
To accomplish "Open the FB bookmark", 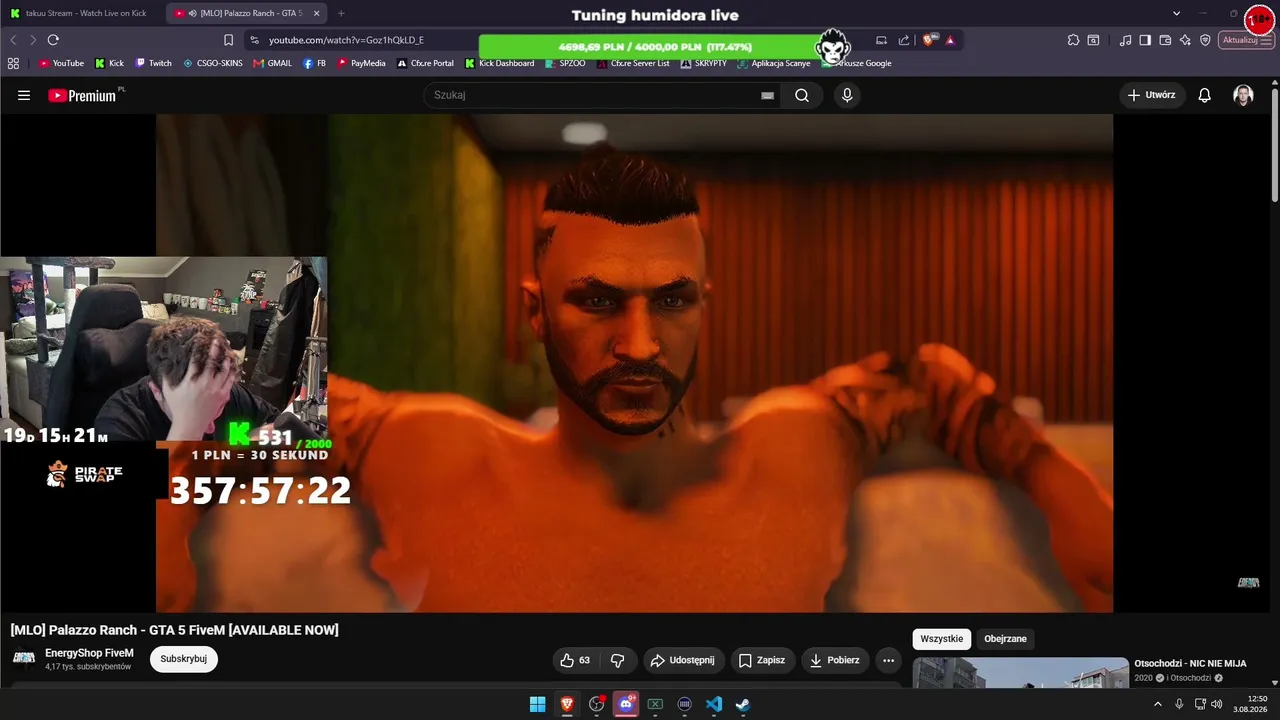I will (x=314, y=63).
